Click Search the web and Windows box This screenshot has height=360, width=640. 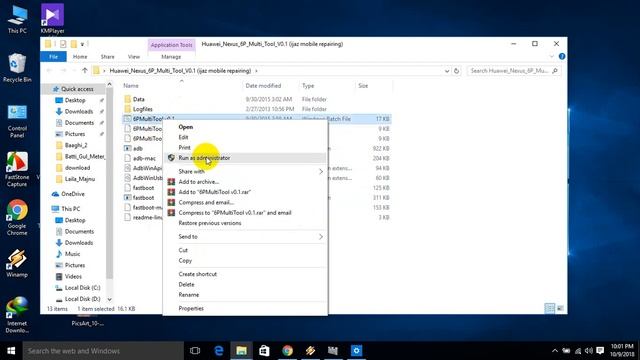click(x=103, y=351)
